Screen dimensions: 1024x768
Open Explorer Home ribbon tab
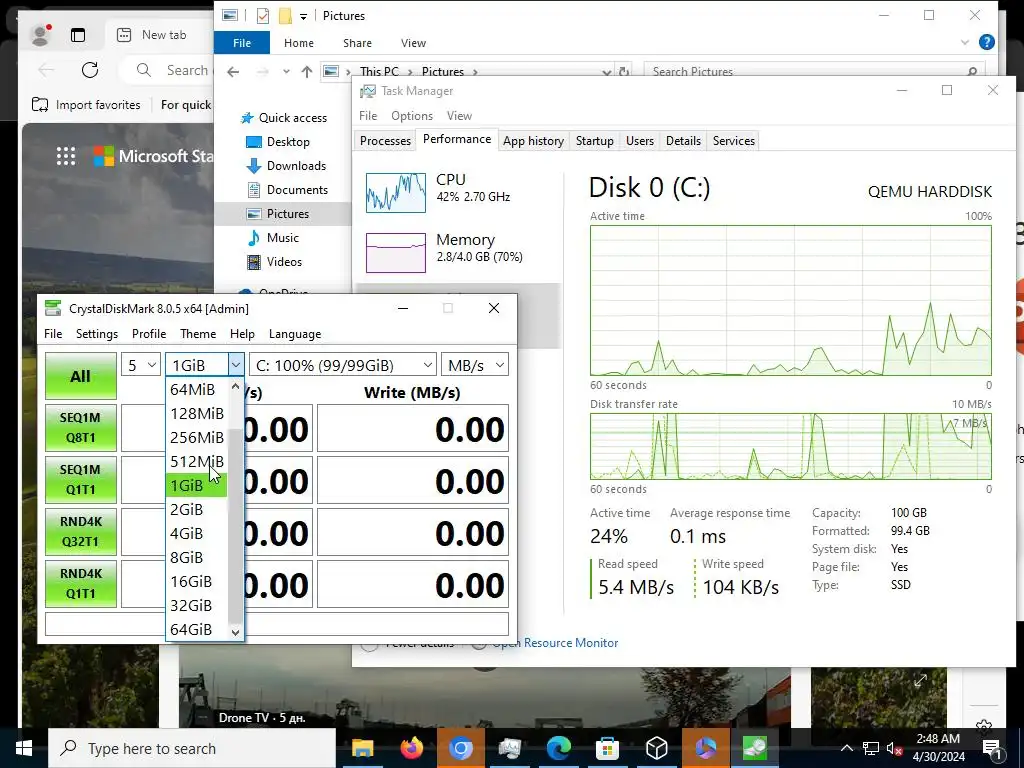(x=298, y=43)
